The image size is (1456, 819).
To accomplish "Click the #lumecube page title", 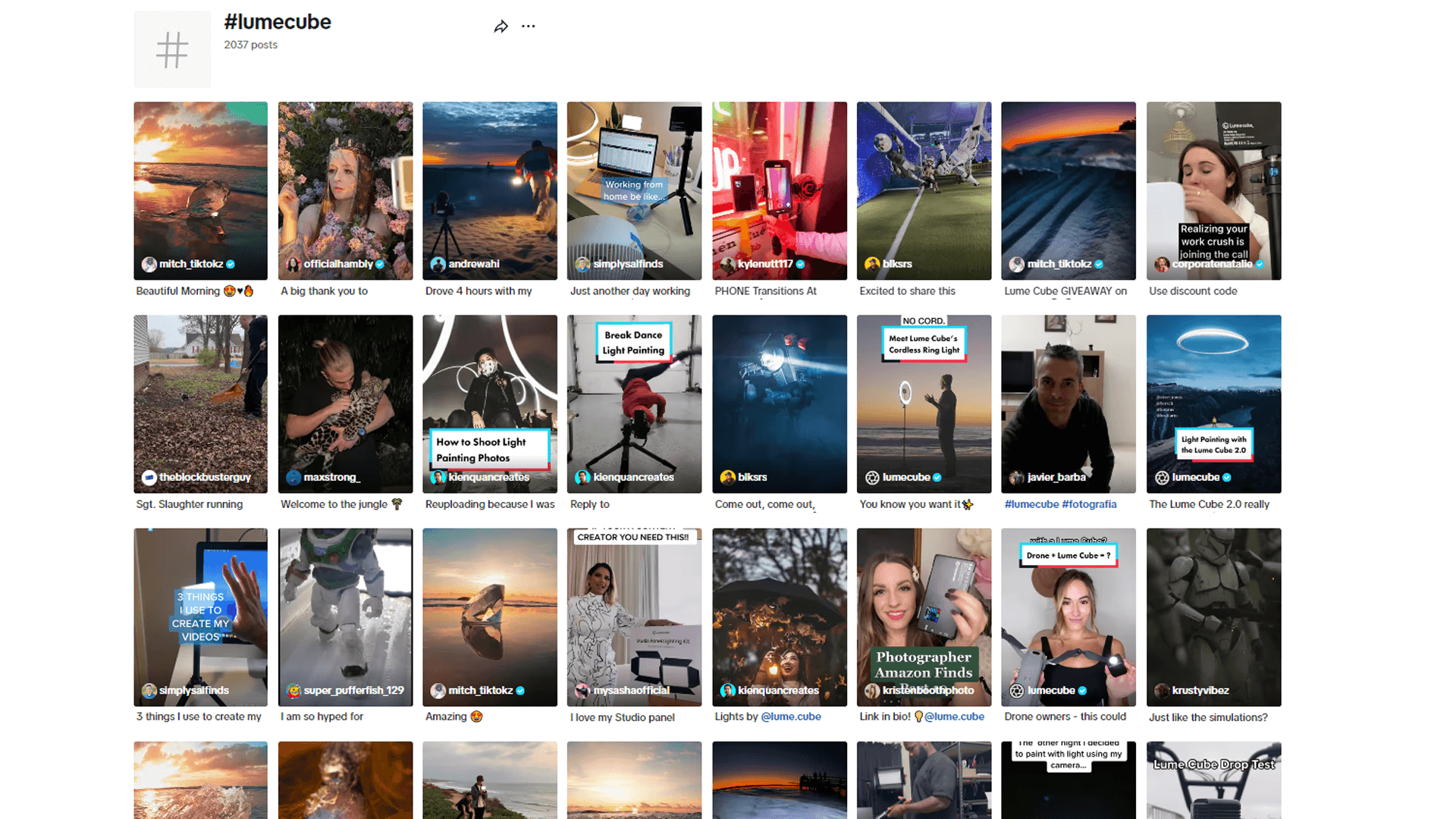I will coord(278,22).
